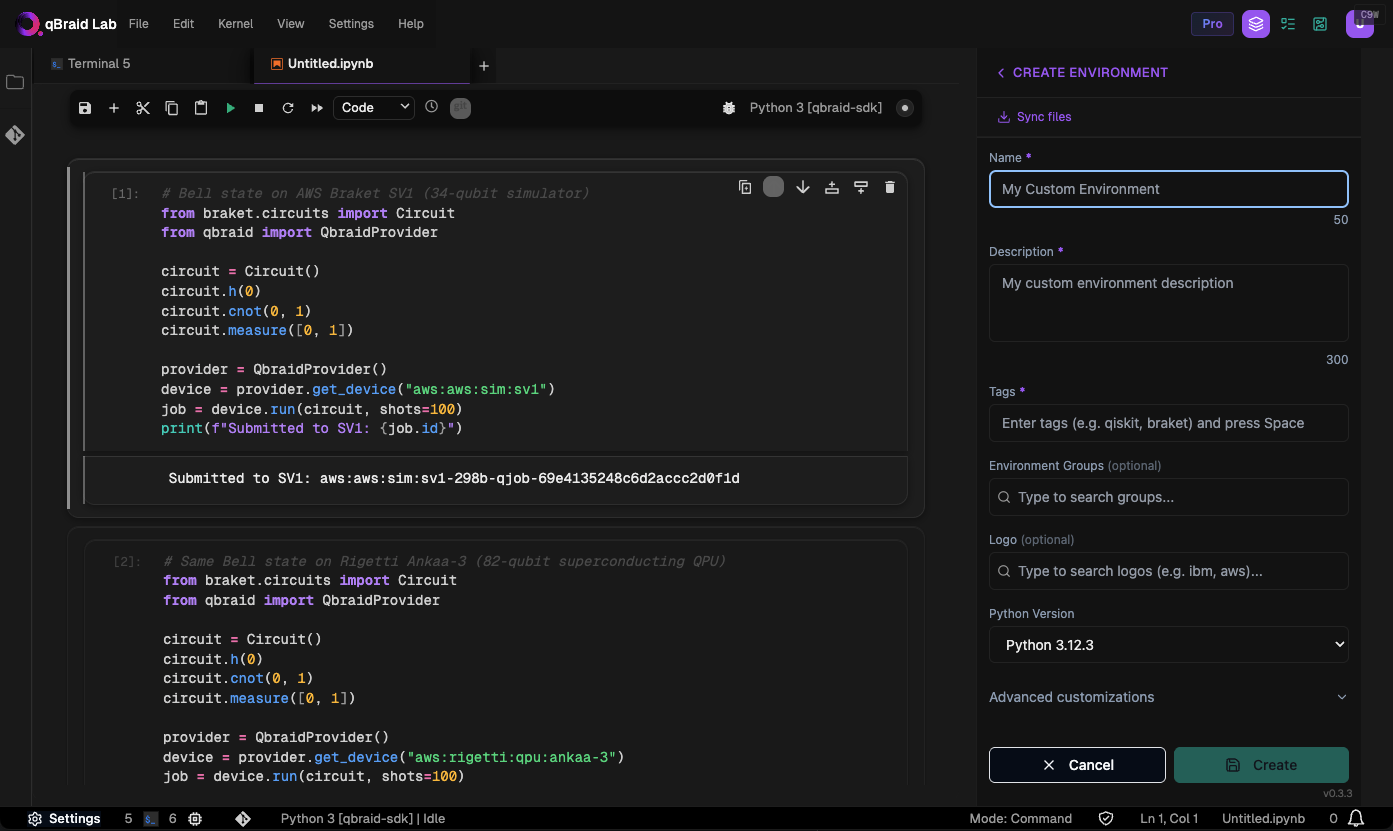Click the Submitted to SV1 output text
This screenshot has height=831, width=1393.
click(x=454, y=478)
